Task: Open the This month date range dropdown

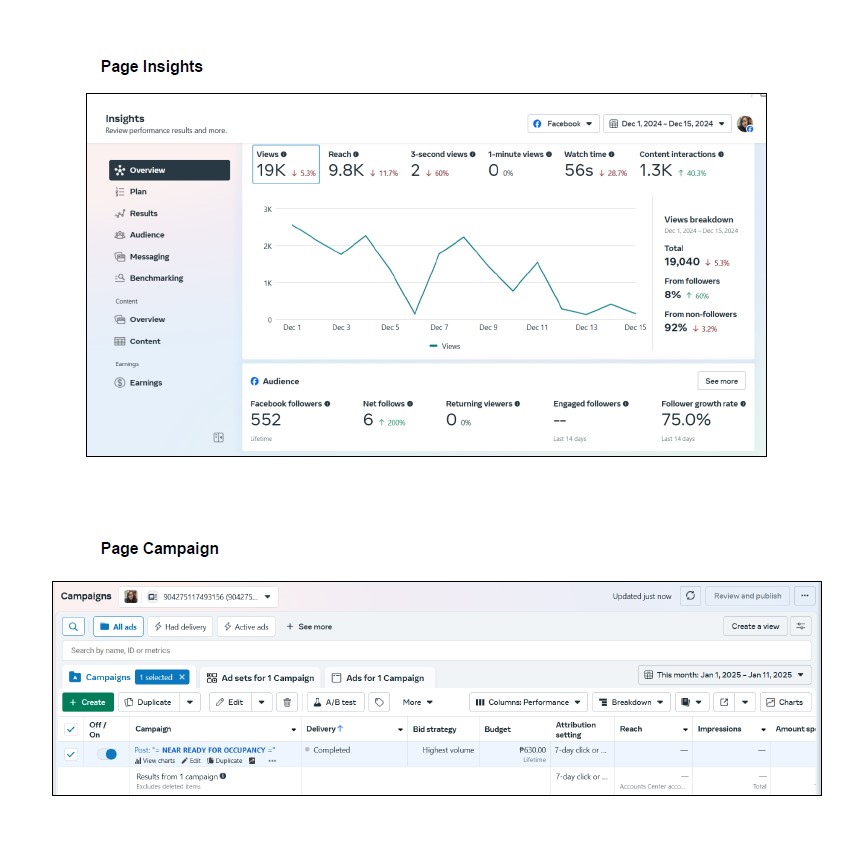Action: coord(724,675)
